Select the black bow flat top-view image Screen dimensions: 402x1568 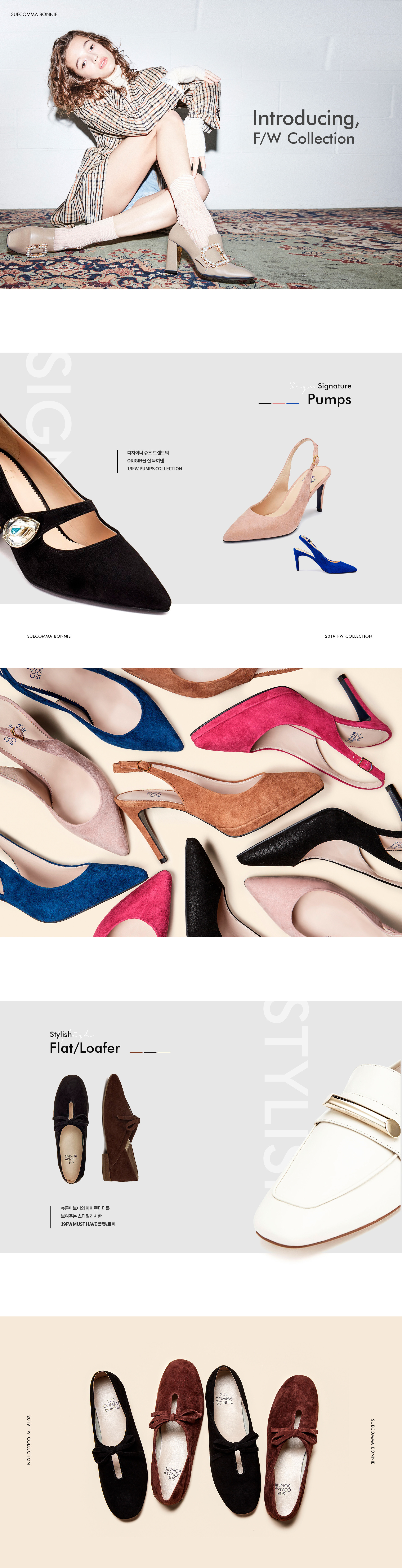pyautogui.click(x=71, y=1129)
